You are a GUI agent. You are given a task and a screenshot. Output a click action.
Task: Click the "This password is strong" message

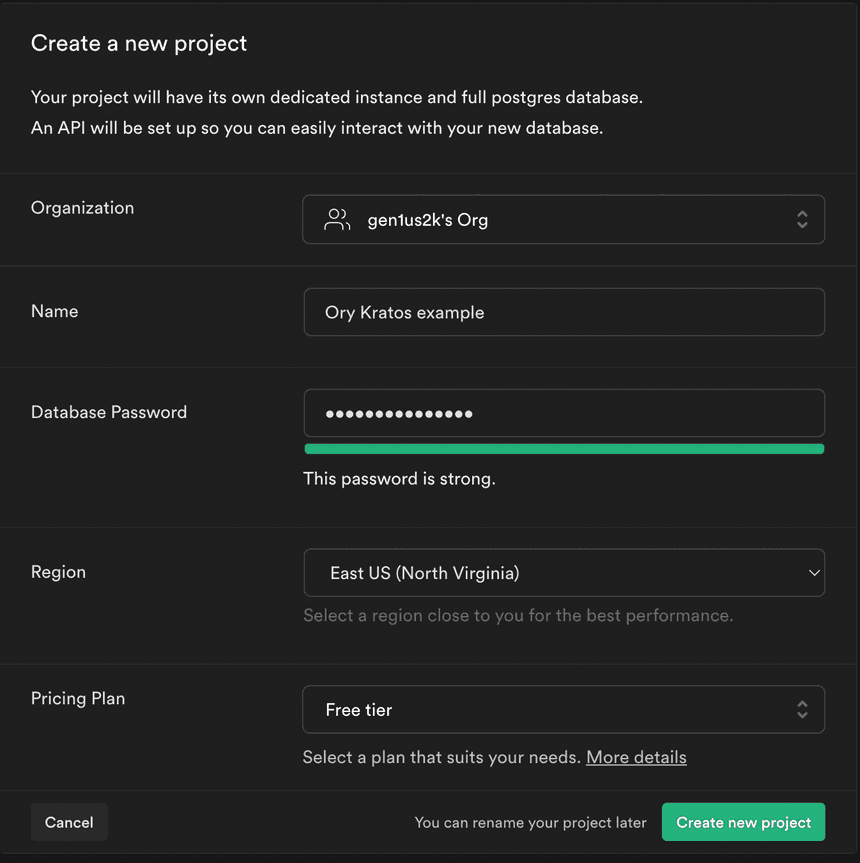(399, 479)
